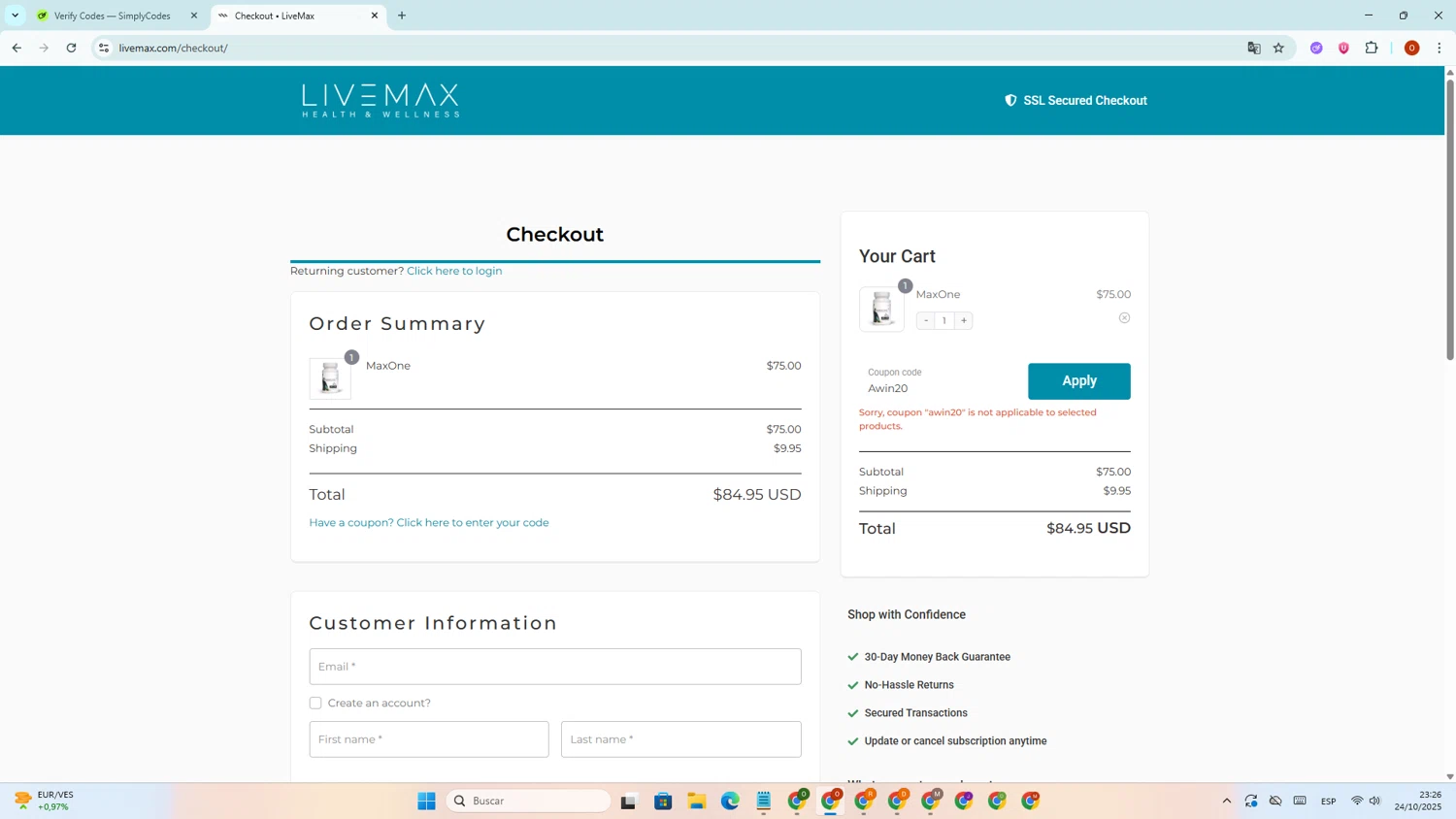1456x819 pixels.
Task: Open the Windows Start menu
Action: tap(426, 801)
